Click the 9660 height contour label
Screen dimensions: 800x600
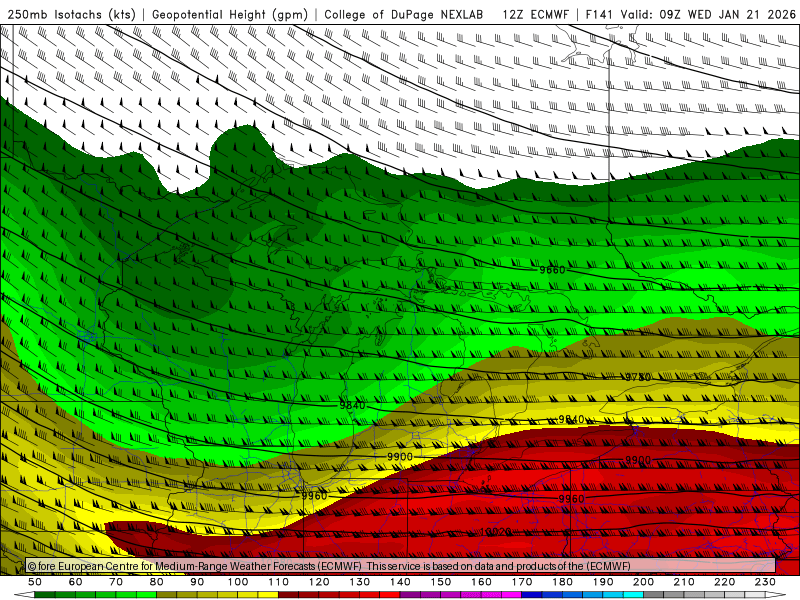pyautogui.click(x=553, y=270)
